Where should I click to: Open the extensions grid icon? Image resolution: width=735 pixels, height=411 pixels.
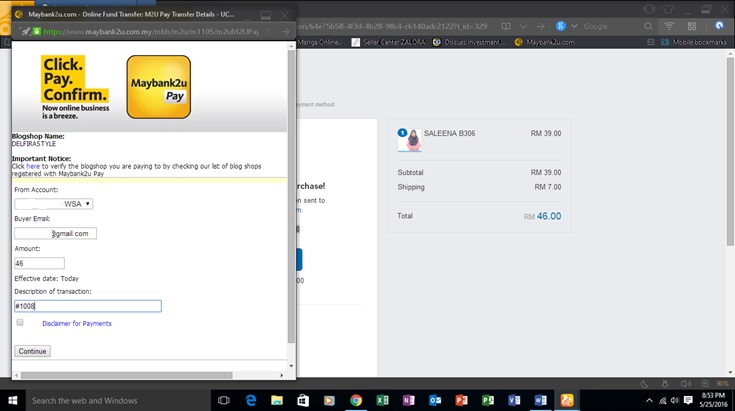692,26
